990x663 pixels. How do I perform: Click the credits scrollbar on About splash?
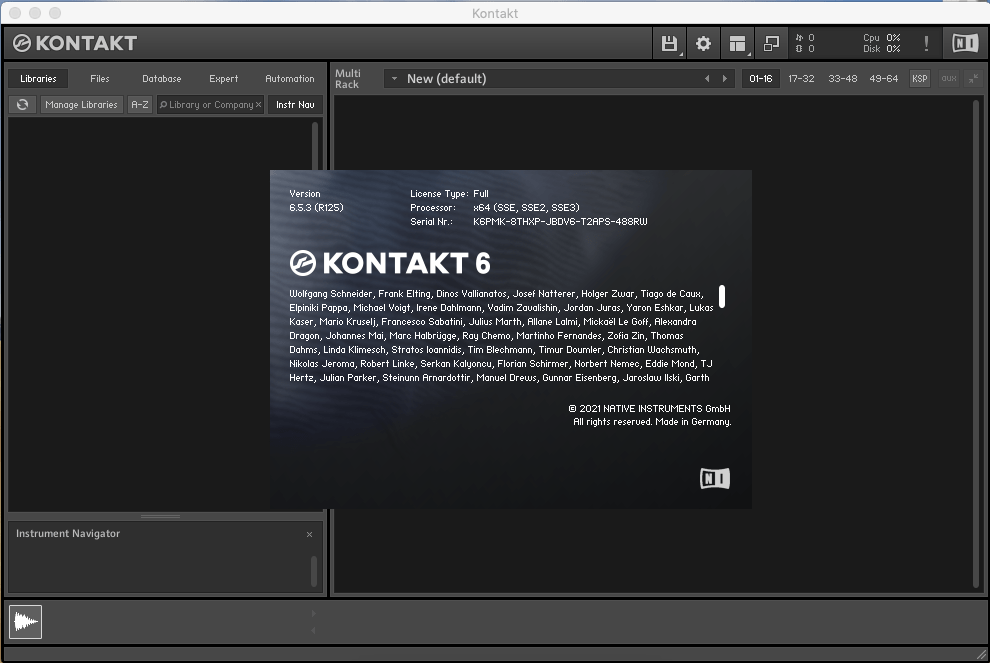point(722,297)
